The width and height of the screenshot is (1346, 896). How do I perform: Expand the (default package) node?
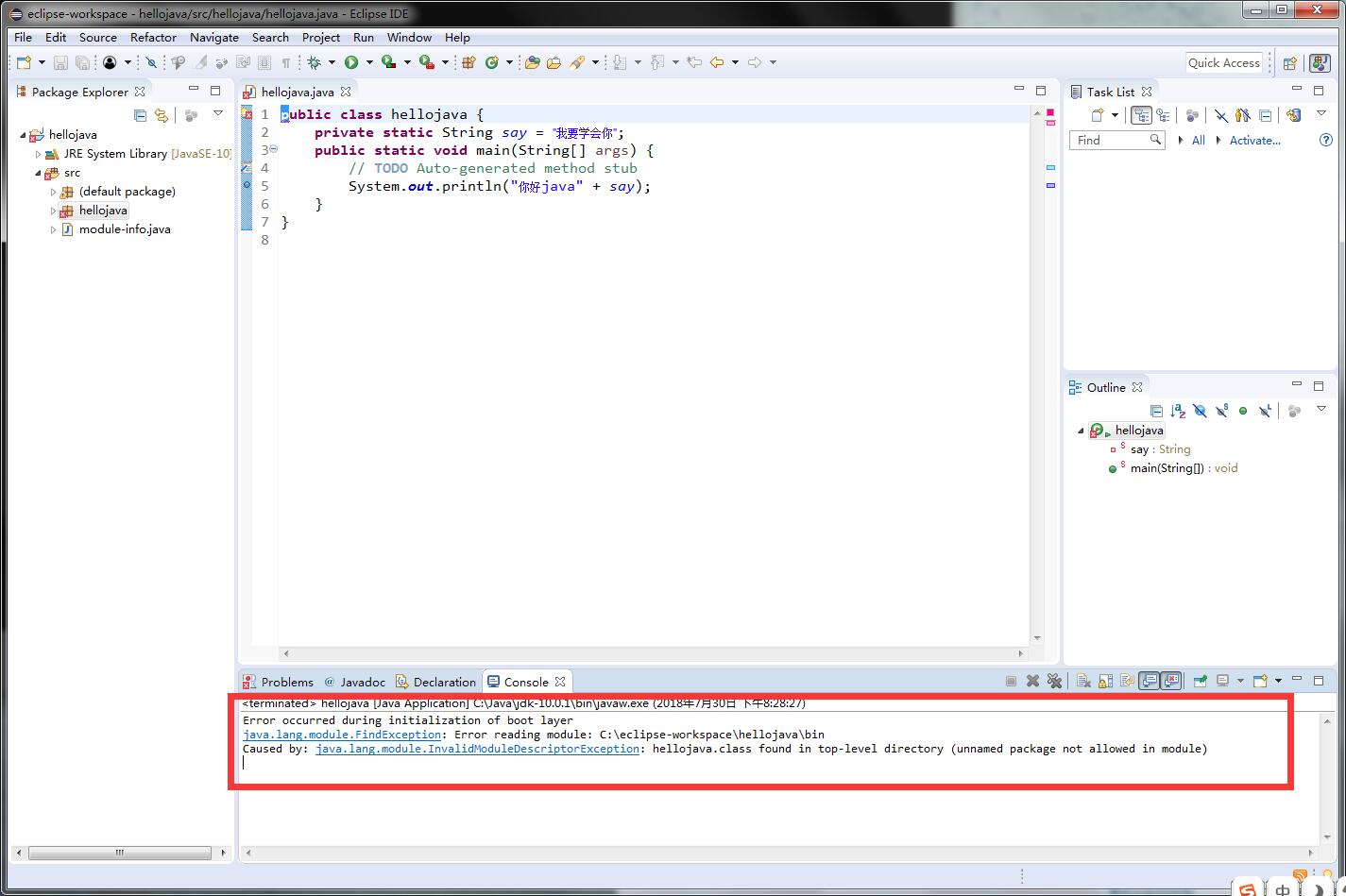[53, 192]
